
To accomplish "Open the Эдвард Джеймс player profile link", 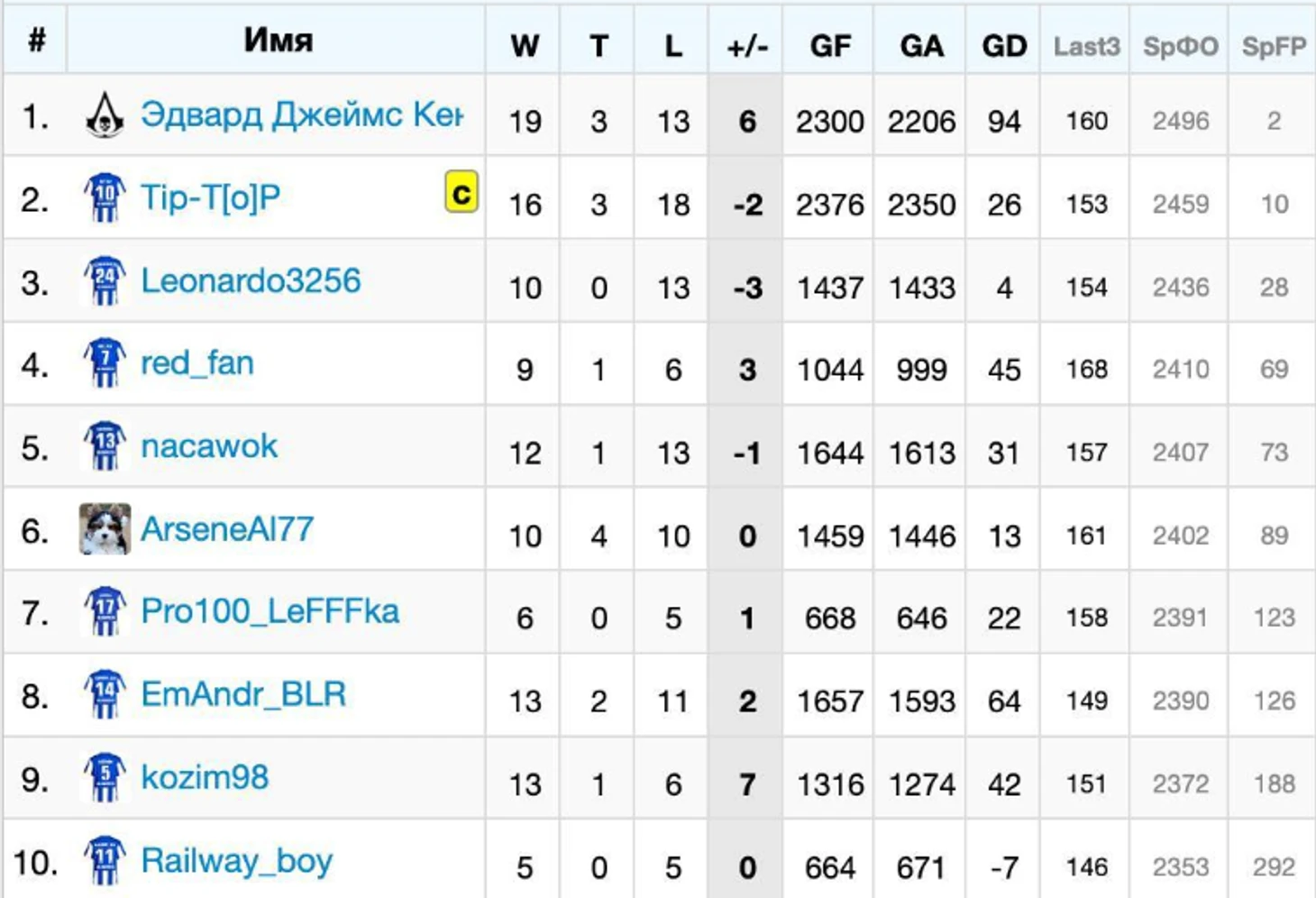I will click(x=302, y=115).
